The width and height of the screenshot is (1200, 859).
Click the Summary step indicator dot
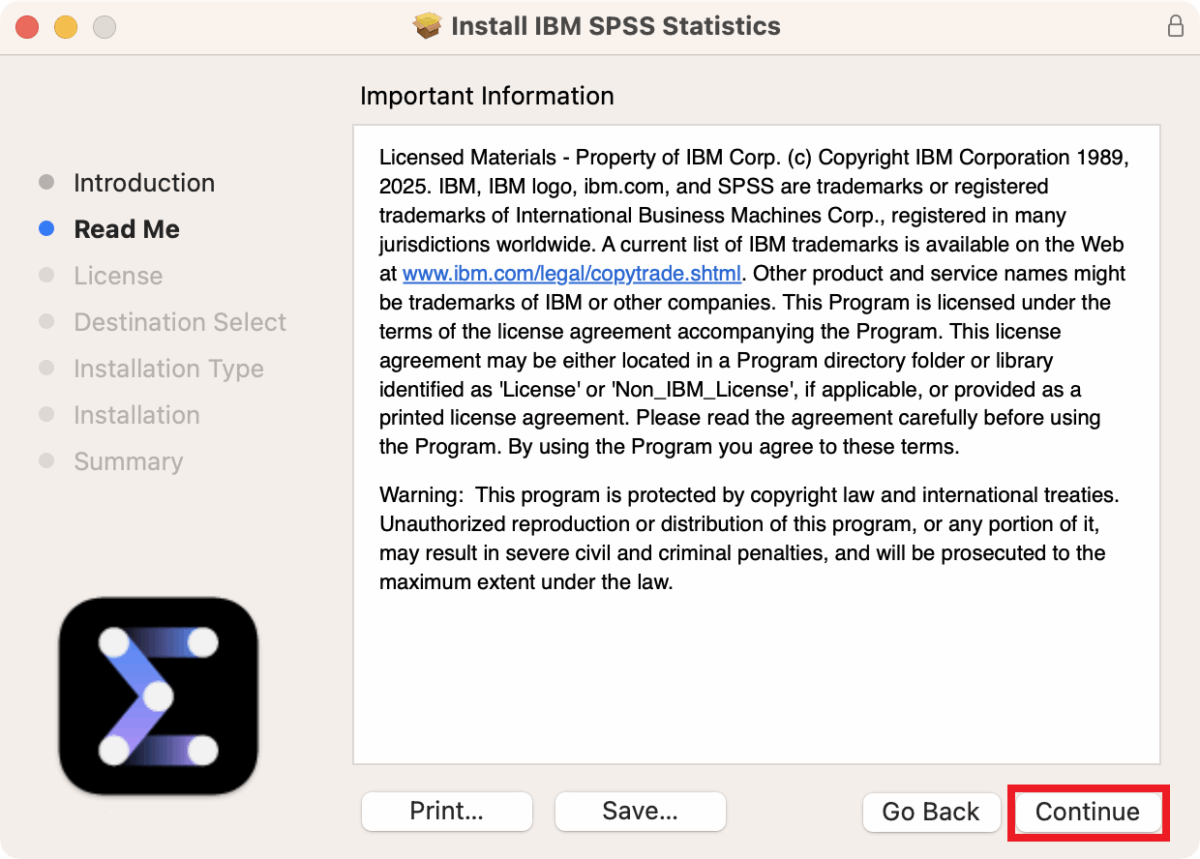(x=47, y=461)
